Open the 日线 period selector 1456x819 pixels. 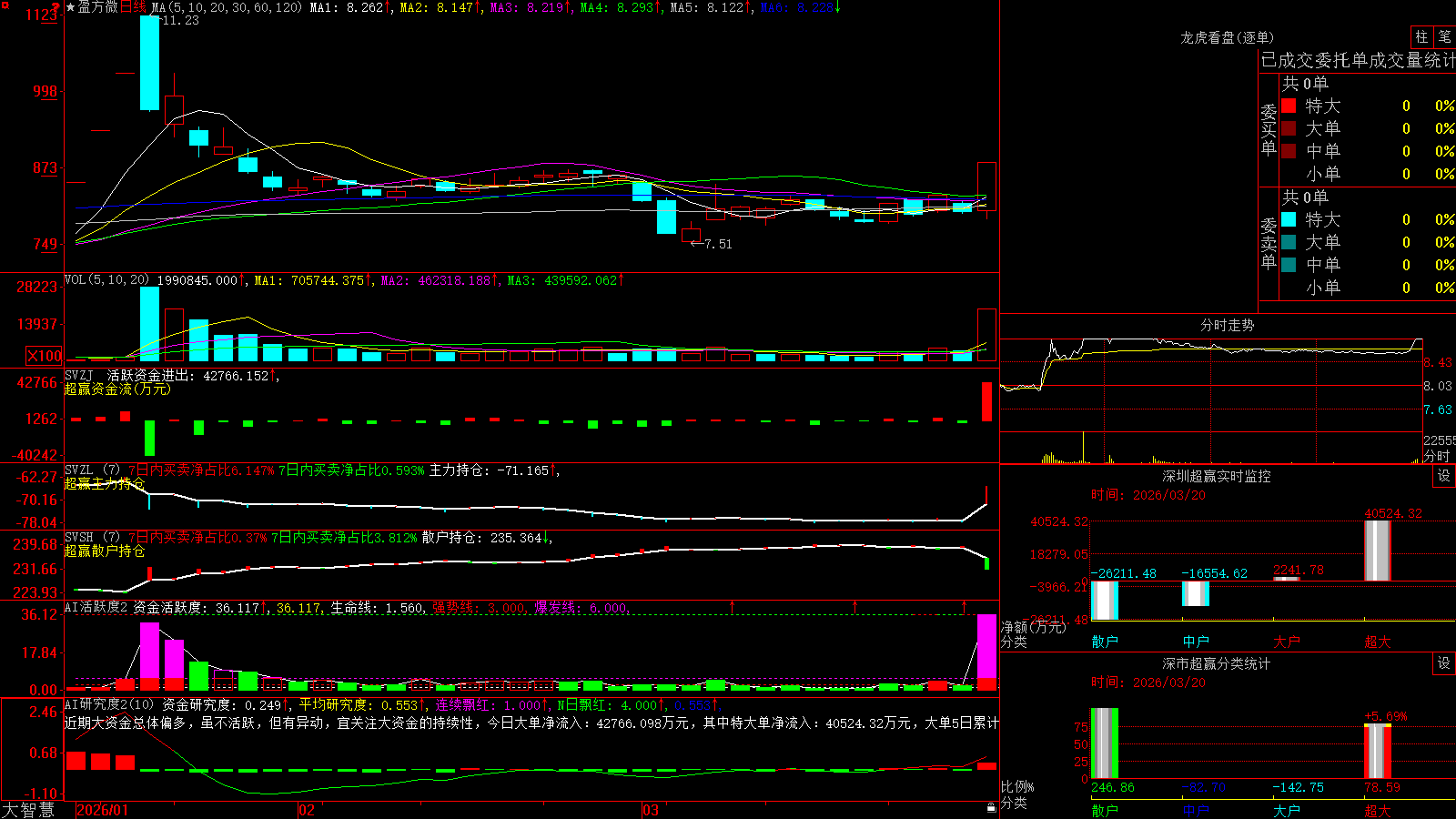(133, 7)
